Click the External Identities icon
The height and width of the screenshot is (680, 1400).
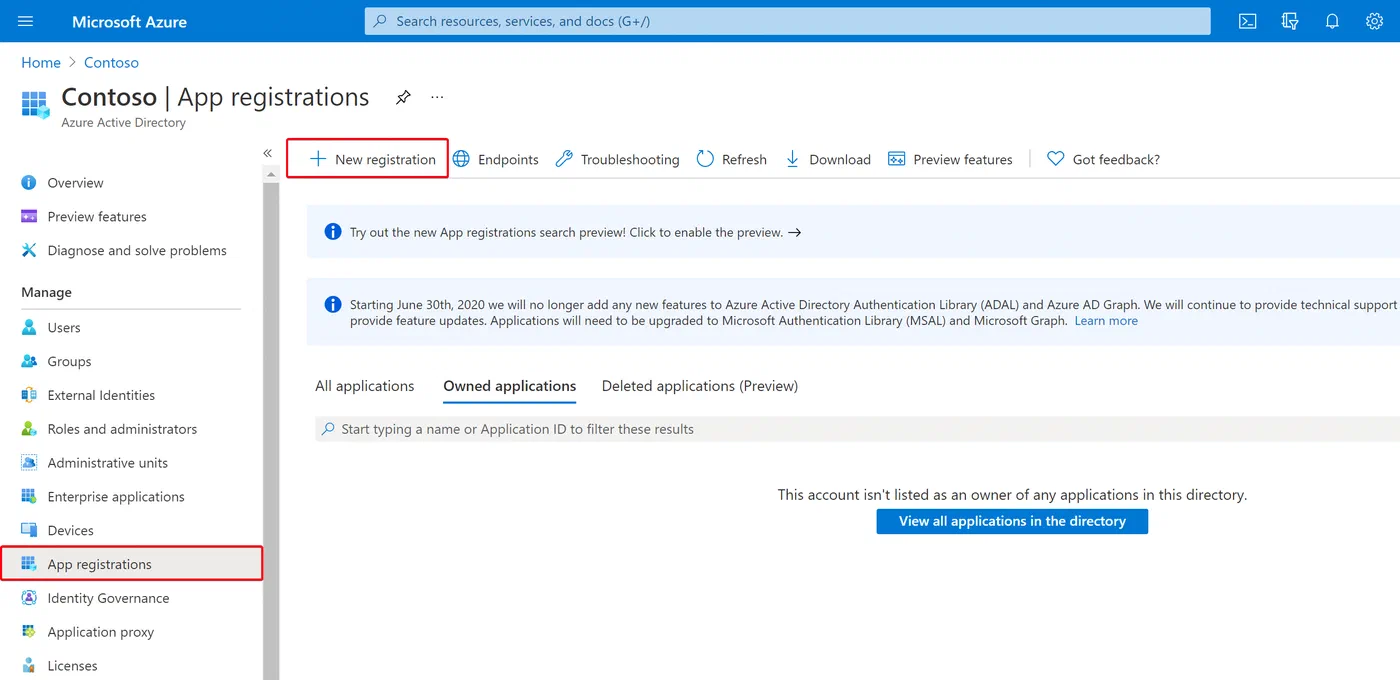click(x=29, y=395)
